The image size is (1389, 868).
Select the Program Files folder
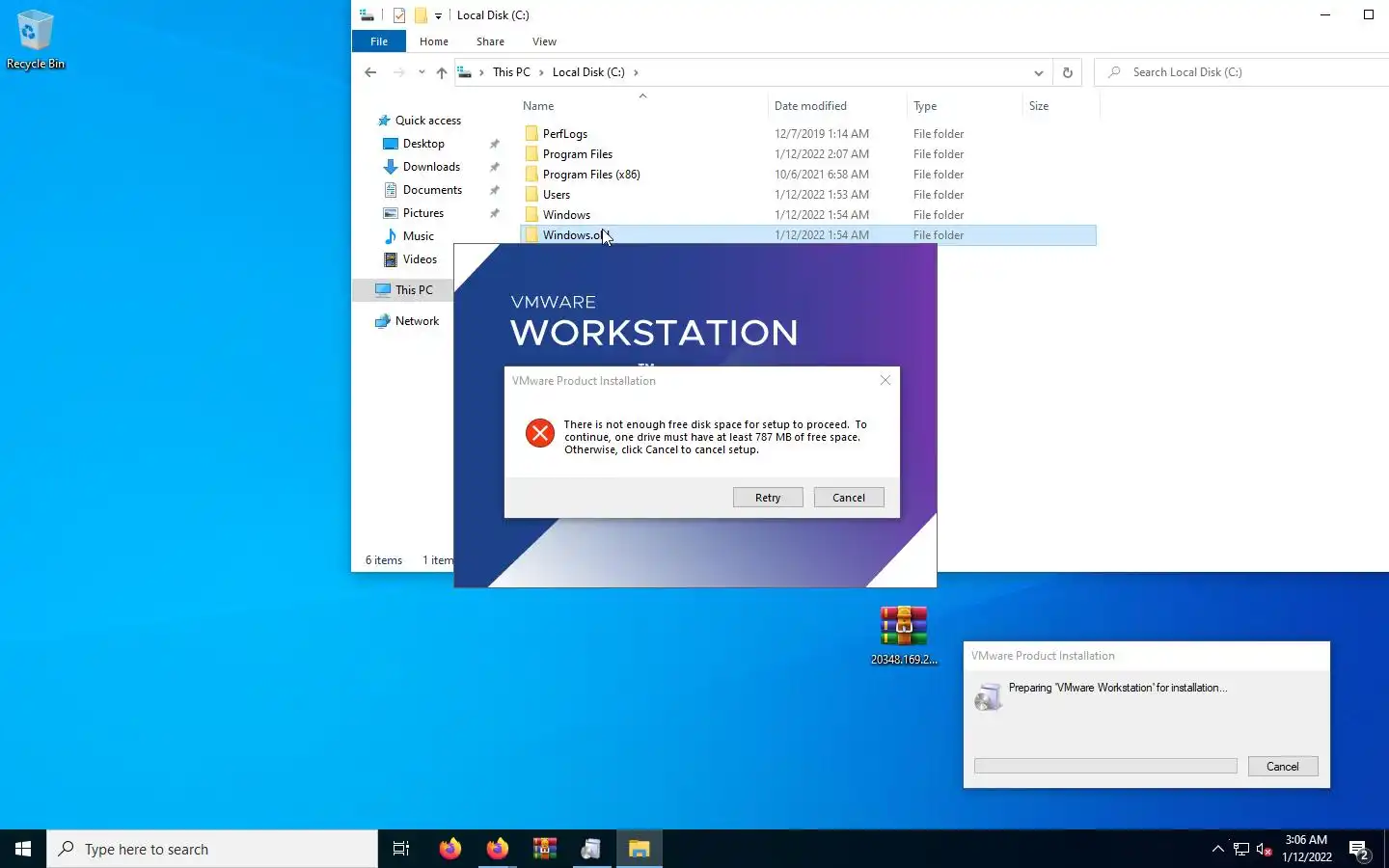[x=808, y=154]
